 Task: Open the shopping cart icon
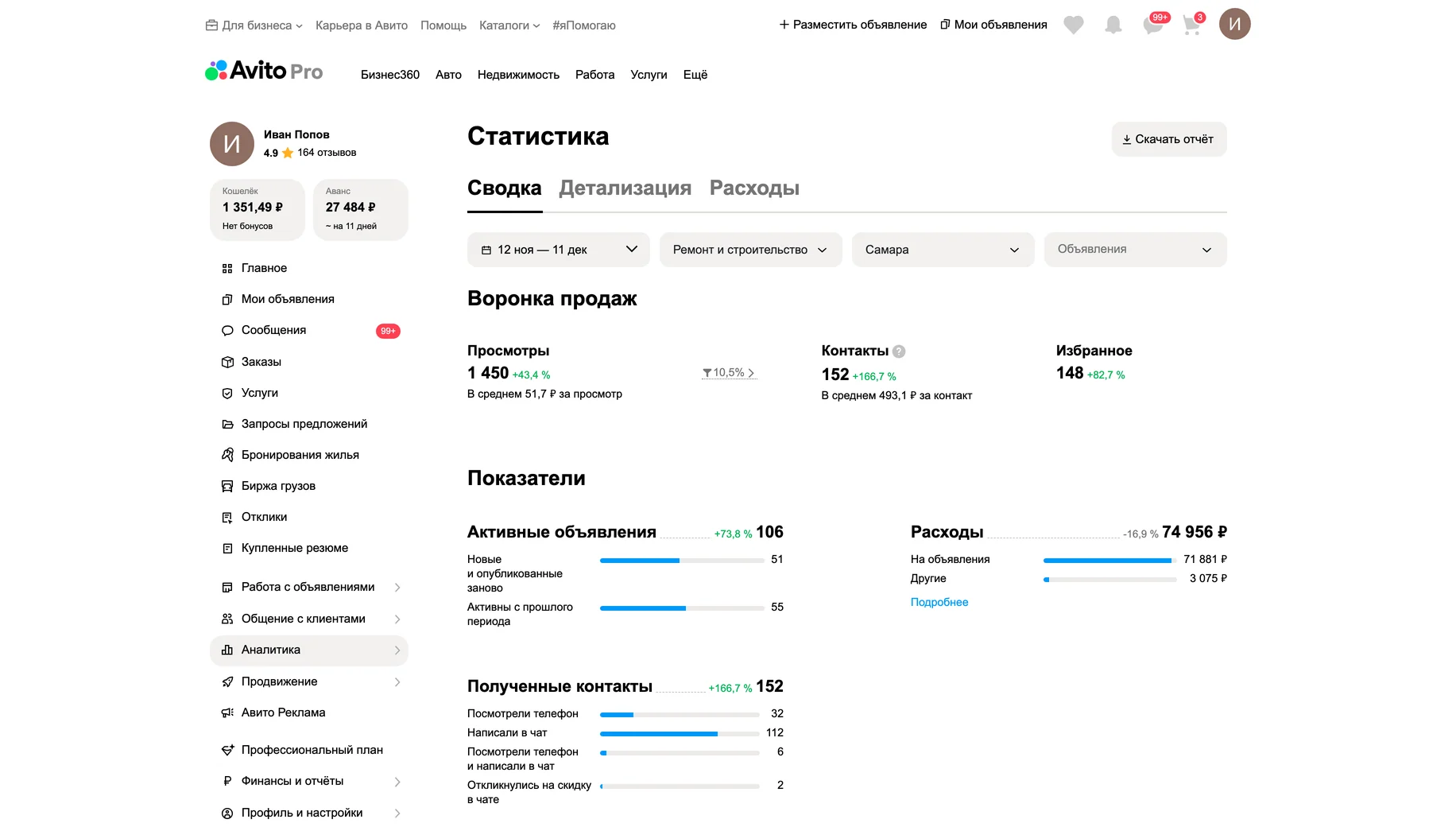tap(1191, 25)
